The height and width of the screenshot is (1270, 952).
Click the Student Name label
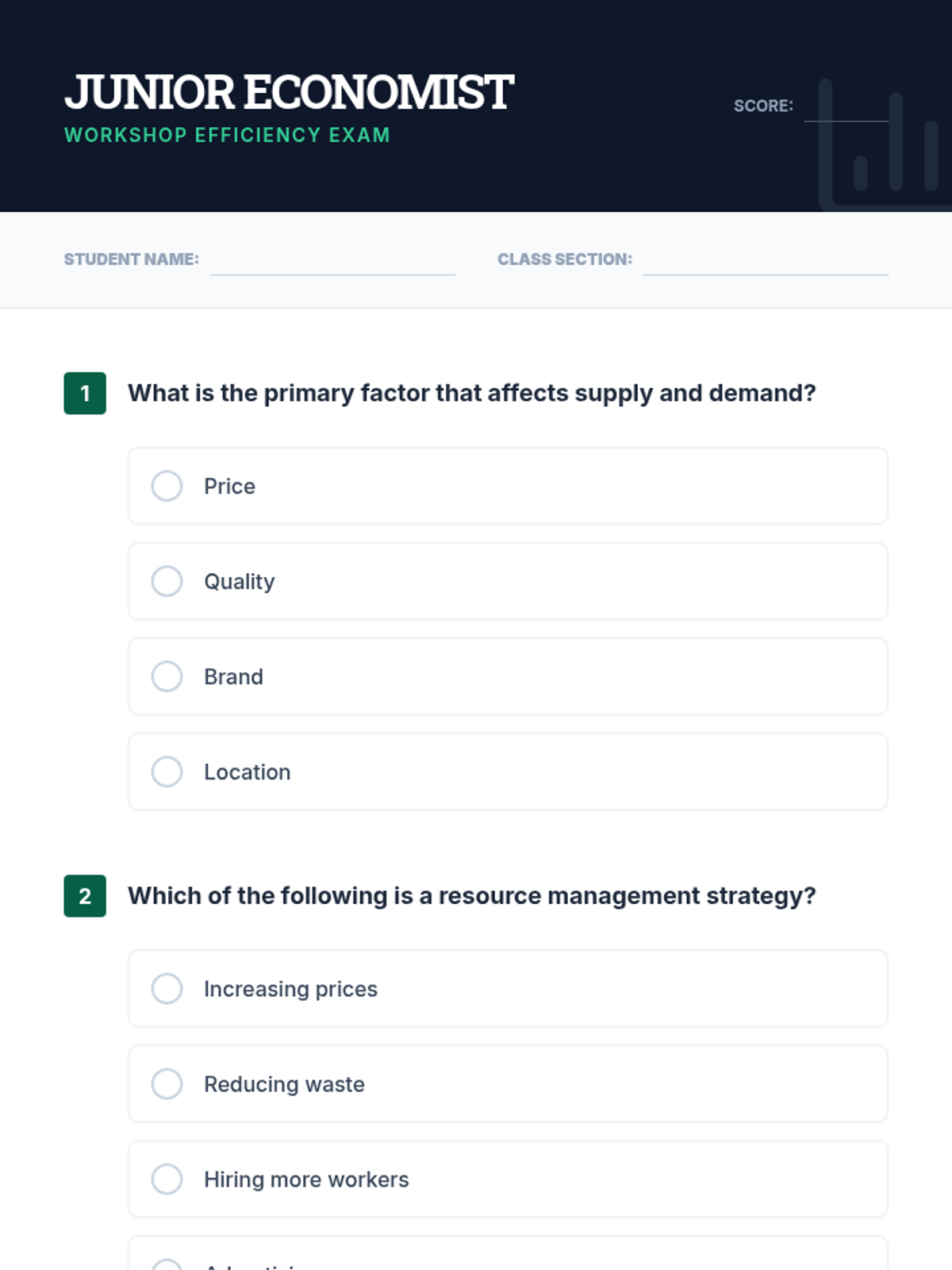[x=131, y=260]
